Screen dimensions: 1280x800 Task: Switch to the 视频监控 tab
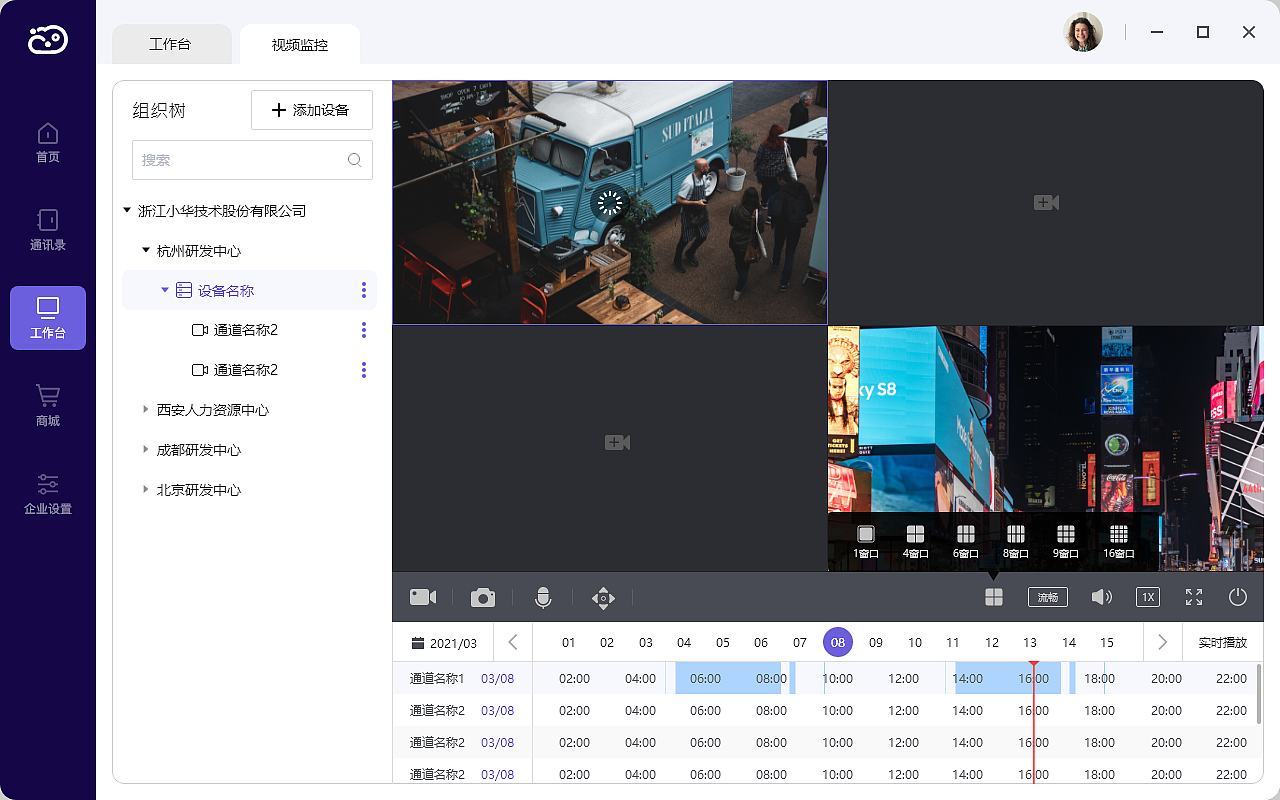pos(300,44)
